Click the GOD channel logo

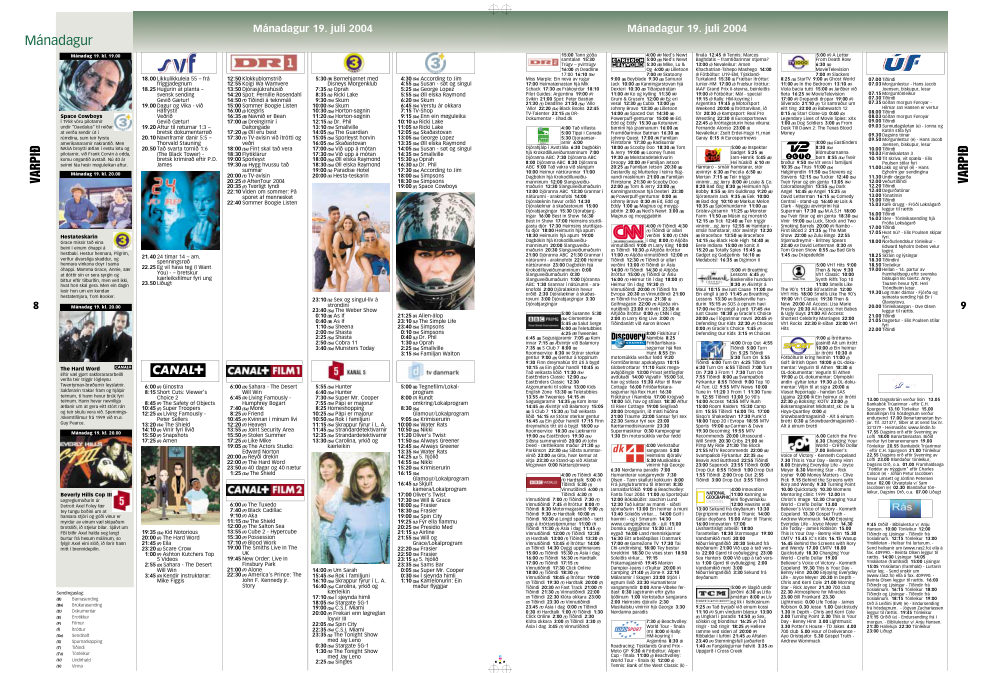pyautogui.click(x=799, y=443)
